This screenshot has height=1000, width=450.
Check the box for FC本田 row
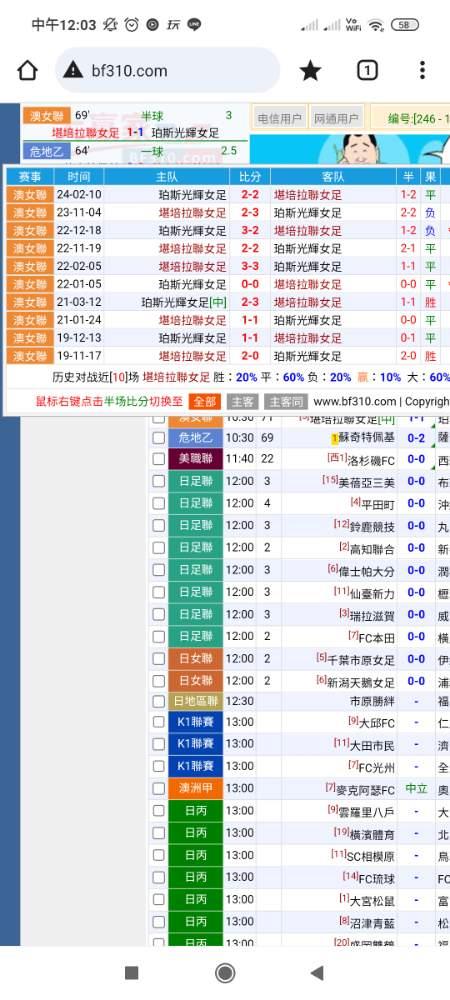click(x=159, y=636)
